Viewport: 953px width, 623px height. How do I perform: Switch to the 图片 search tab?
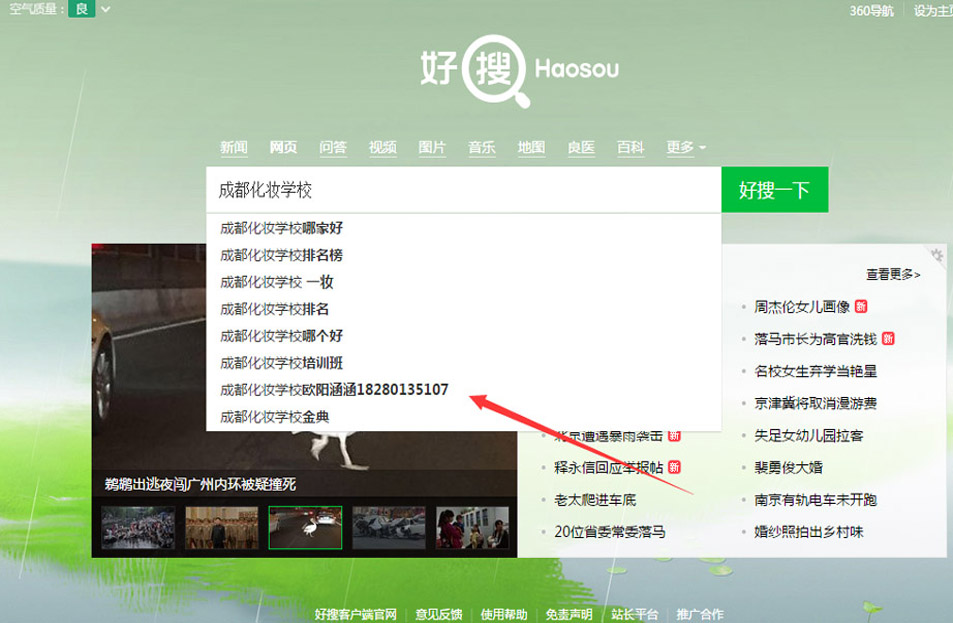pos(432,148)
